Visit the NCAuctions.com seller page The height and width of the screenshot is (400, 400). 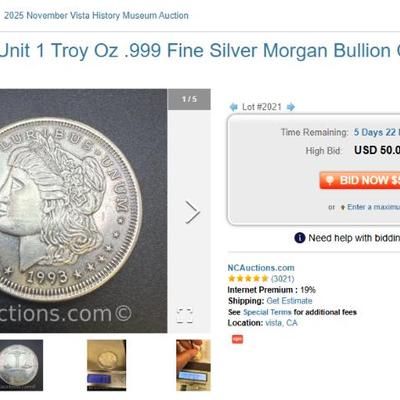tap(261, 268)
